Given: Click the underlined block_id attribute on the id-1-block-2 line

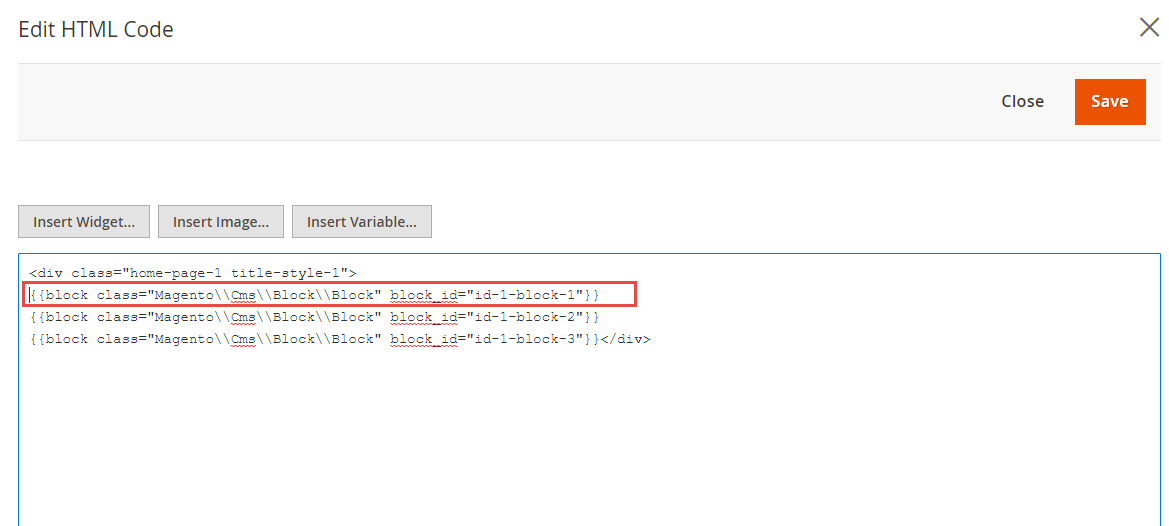Looking at the screenshot, I should pos(423,317).
